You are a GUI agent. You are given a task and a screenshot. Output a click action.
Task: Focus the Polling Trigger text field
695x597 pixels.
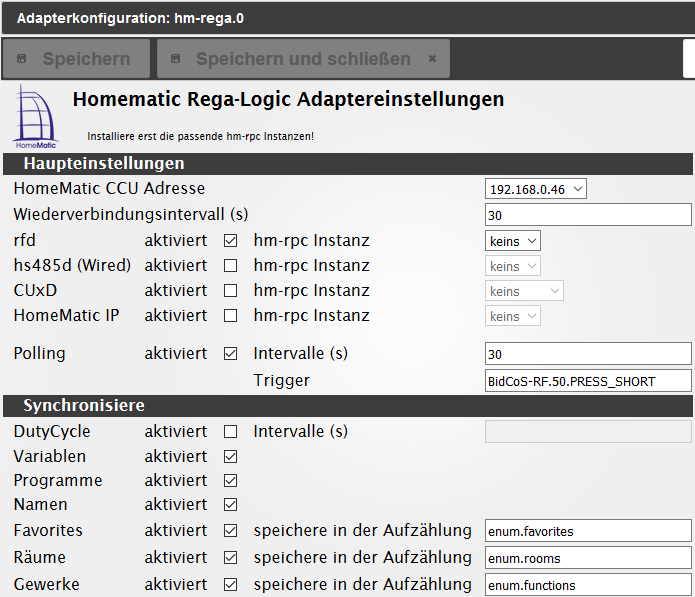[x=588, y=381]
